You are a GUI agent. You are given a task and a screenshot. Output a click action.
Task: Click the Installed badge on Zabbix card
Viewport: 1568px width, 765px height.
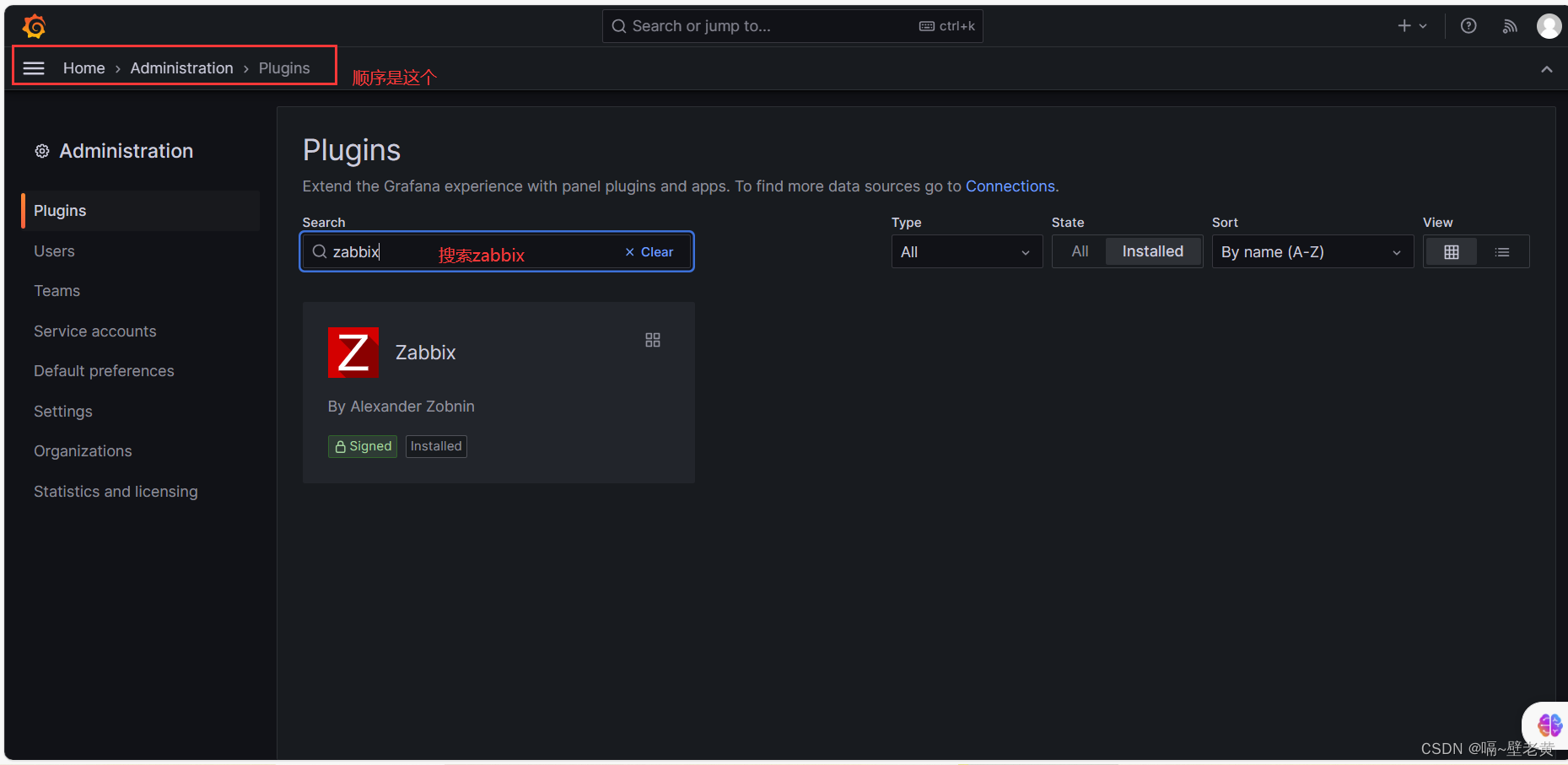pyautogui.click(x=436, y=446)
